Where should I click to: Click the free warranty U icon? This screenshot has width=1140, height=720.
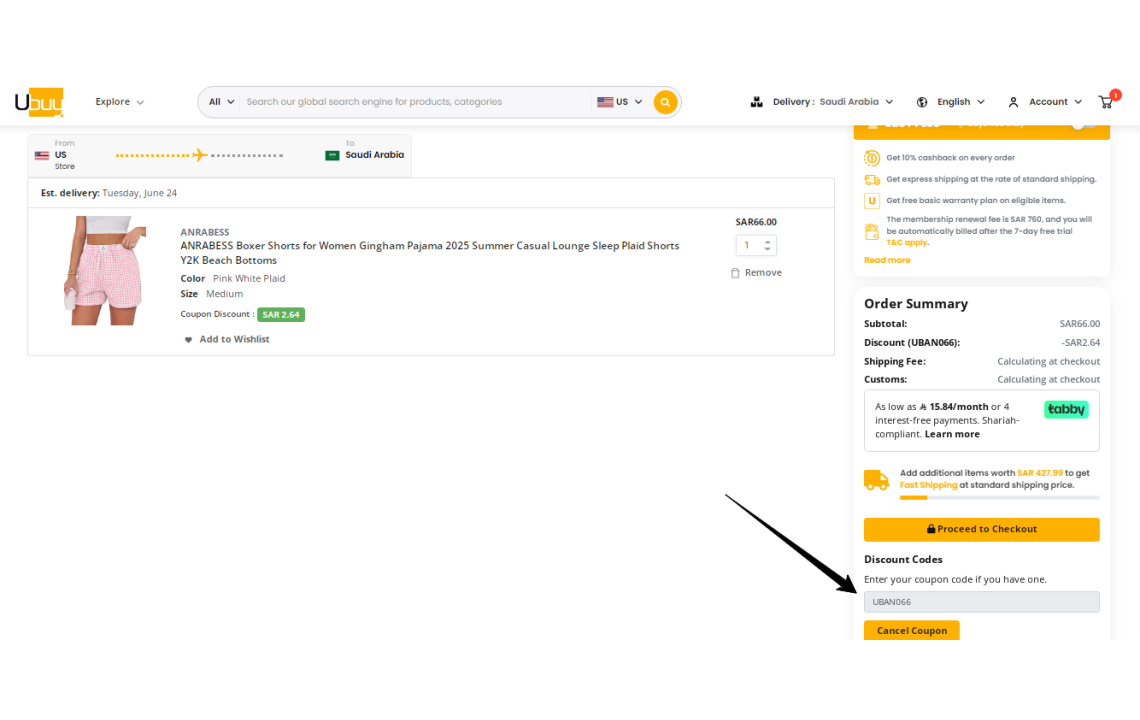pyautogui.click(x=872, y=201)
